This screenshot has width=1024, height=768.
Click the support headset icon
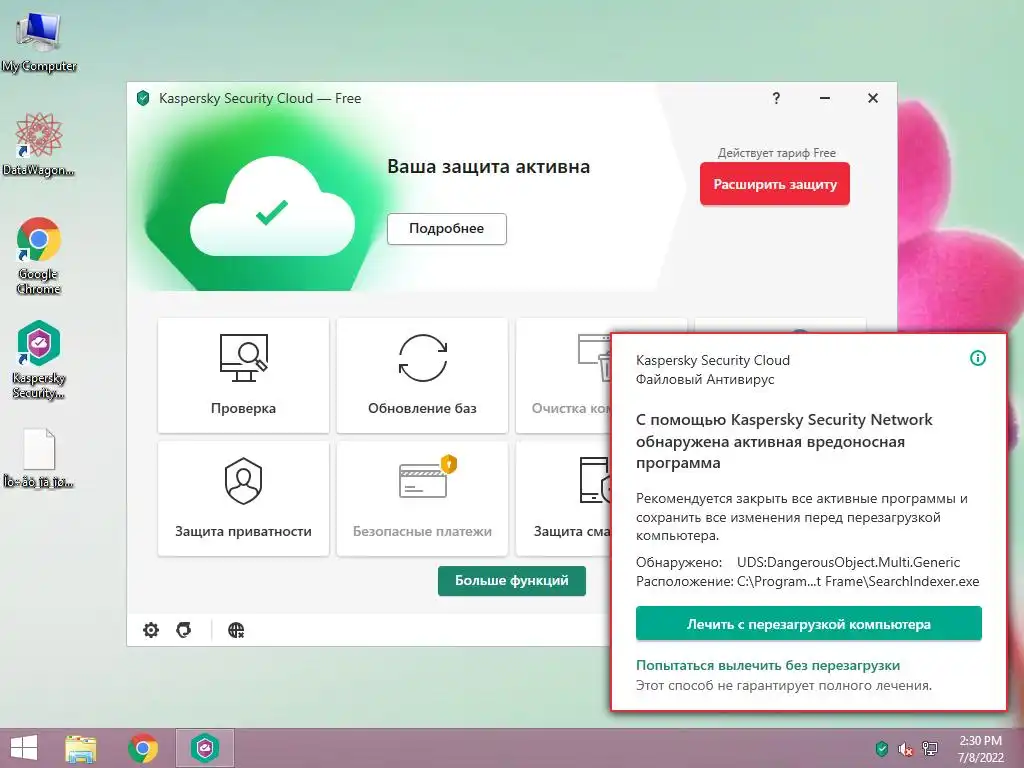coord(184,630)
